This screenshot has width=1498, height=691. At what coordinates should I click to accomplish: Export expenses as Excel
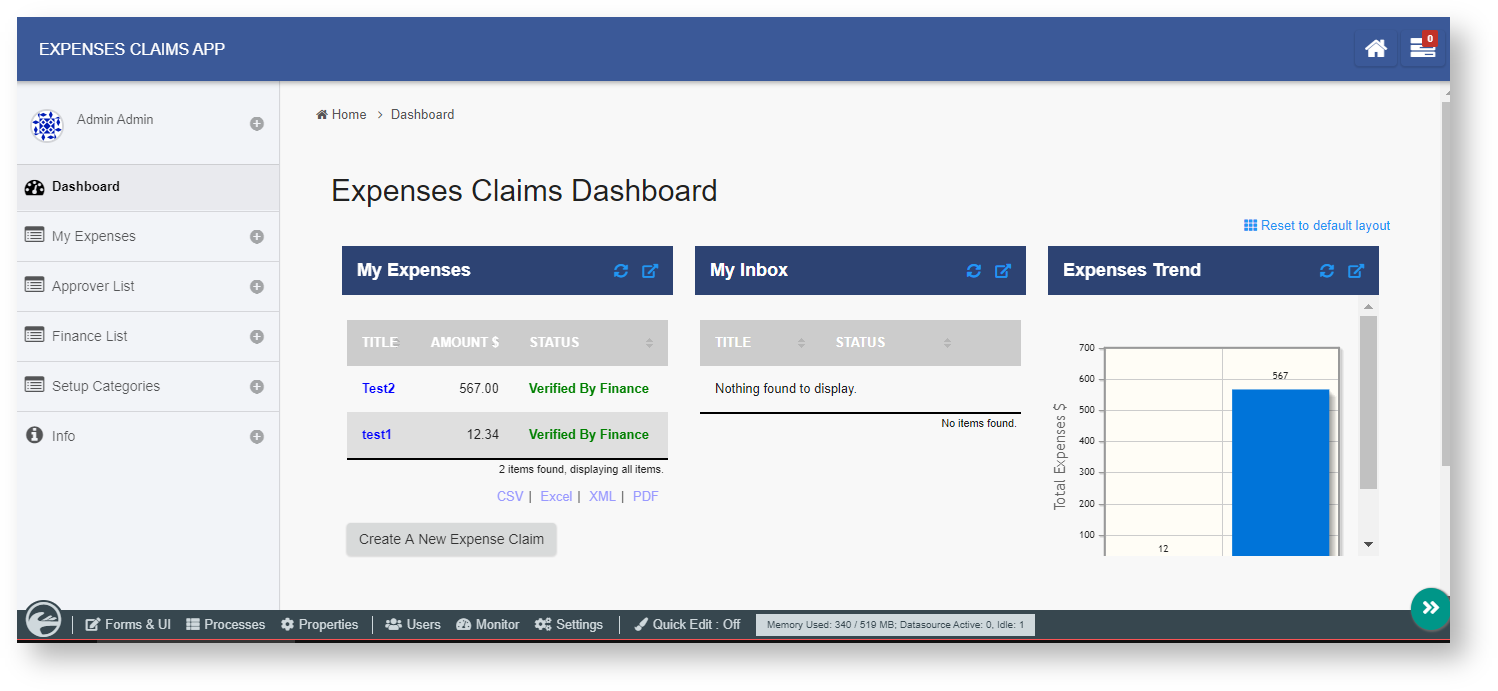click(x=556, y=497)
